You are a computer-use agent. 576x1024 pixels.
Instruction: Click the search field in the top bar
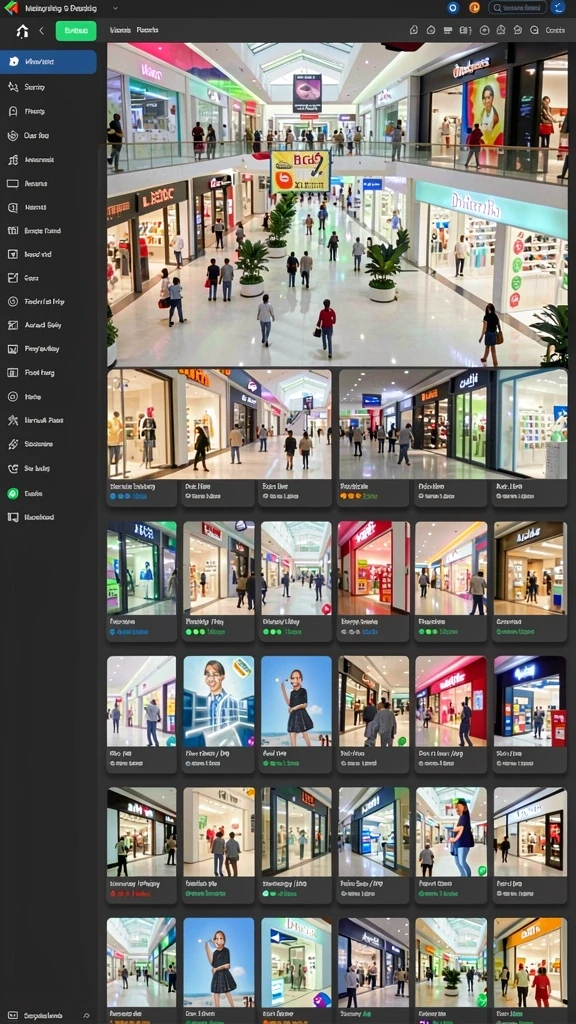[x=517, y=8]
